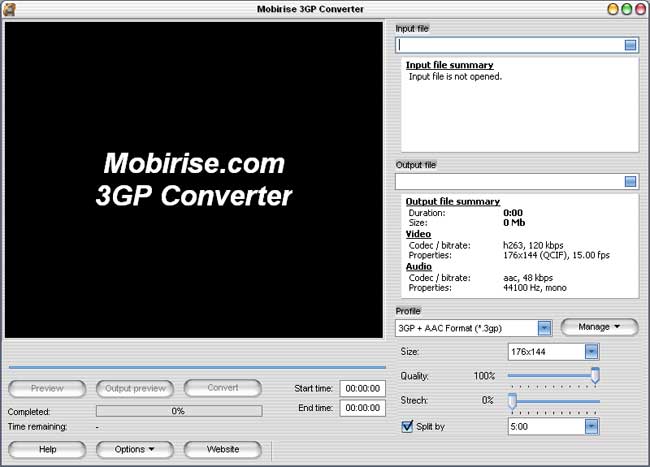The width and height of the screenshot is (650, 467).
Task: Click the '0 Mb' size value
Action: [x=514, y=223]
